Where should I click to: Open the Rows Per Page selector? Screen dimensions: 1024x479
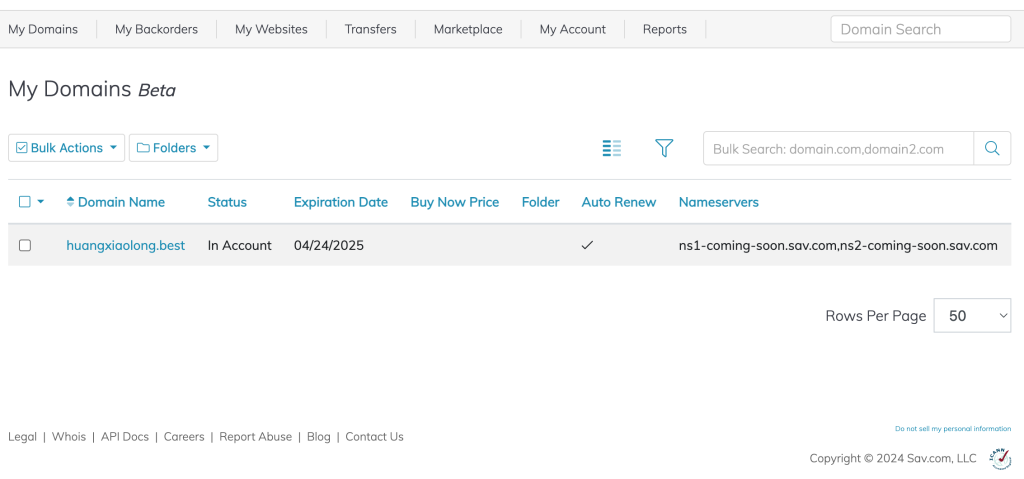972,315
